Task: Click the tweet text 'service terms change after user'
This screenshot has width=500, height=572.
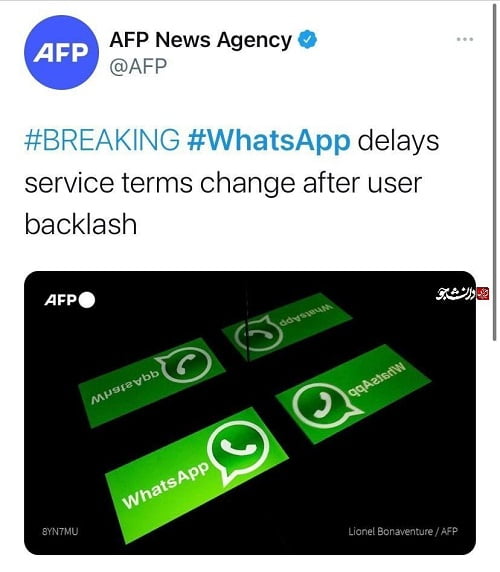Action: [223, 183]
